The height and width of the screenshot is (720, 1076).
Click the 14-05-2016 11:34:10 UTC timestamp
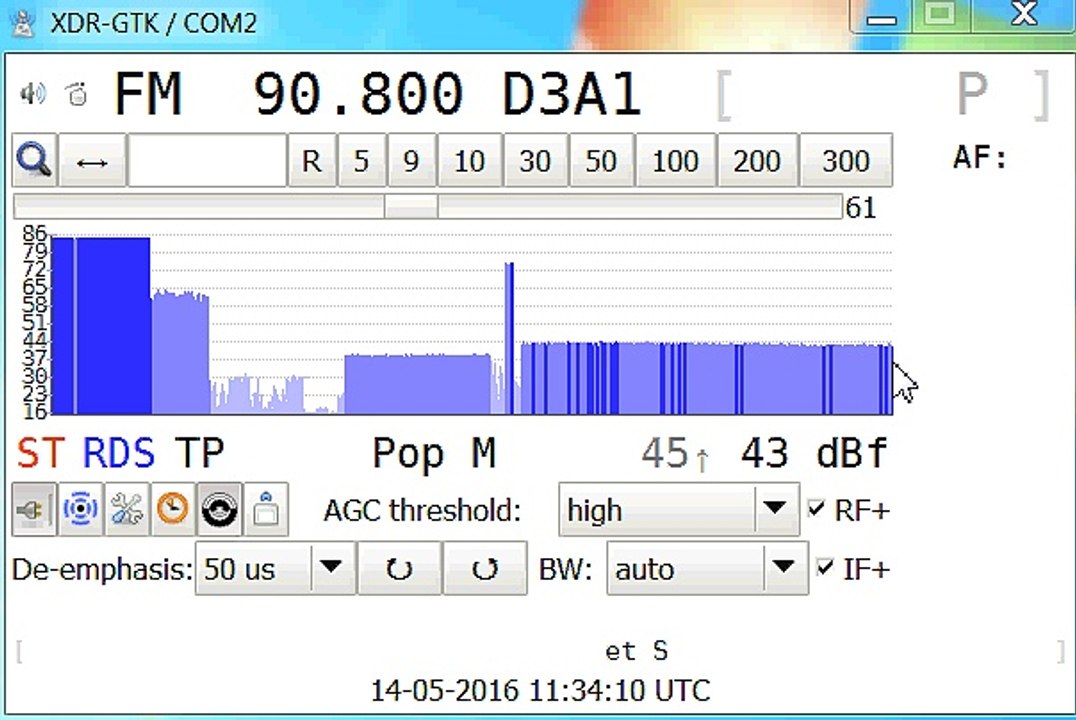coord(540,690)
